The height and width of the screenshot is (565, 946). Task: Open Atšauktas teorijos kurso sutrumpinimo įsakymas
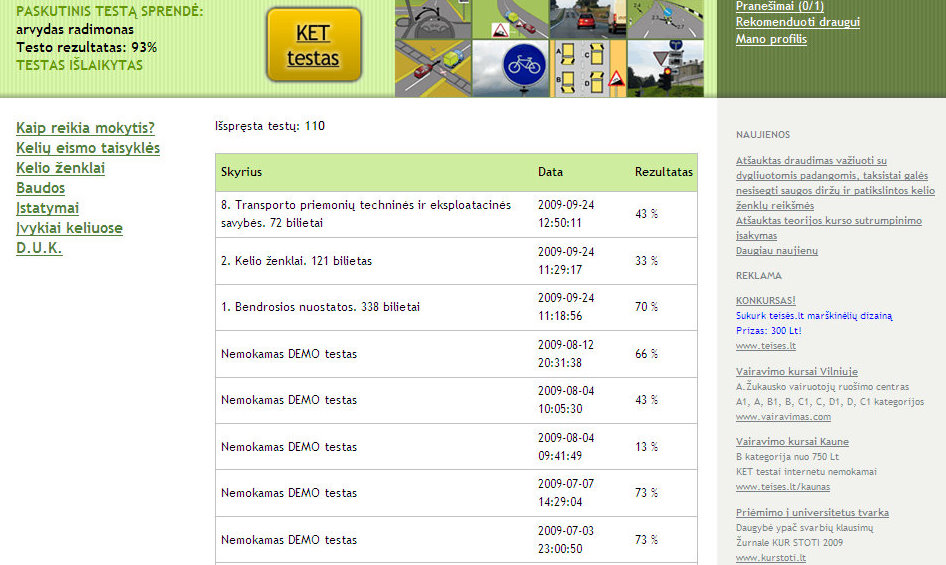tap(828, 228)
